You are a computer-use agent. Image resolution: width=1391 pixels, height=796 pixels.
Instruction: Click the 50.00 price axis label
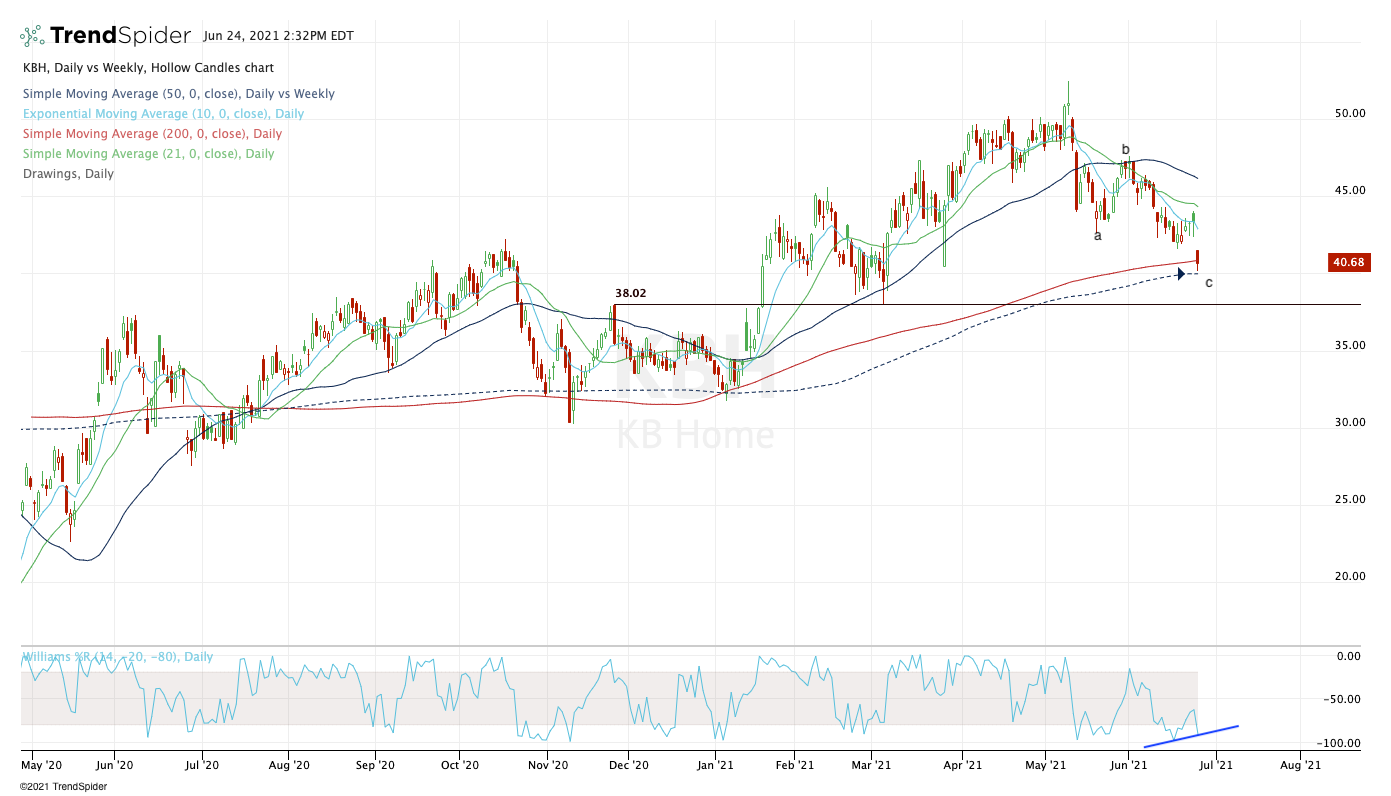[1351, 113]
